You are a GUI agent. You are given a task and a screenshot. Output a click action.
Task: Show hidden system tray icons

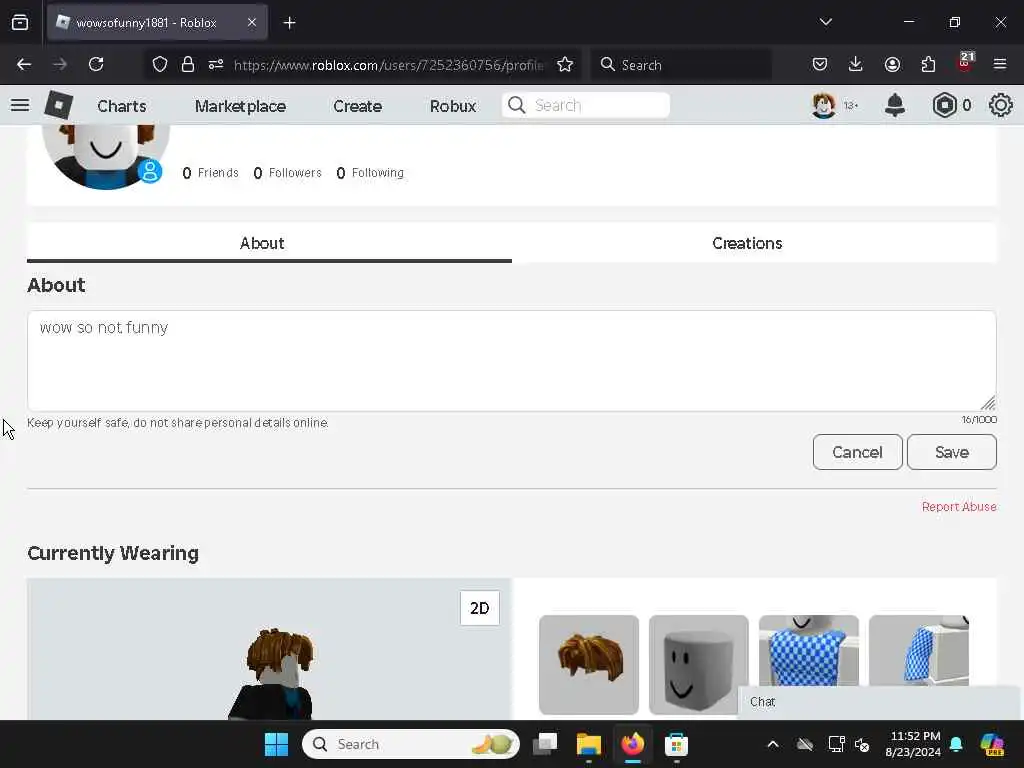(773, 744)
